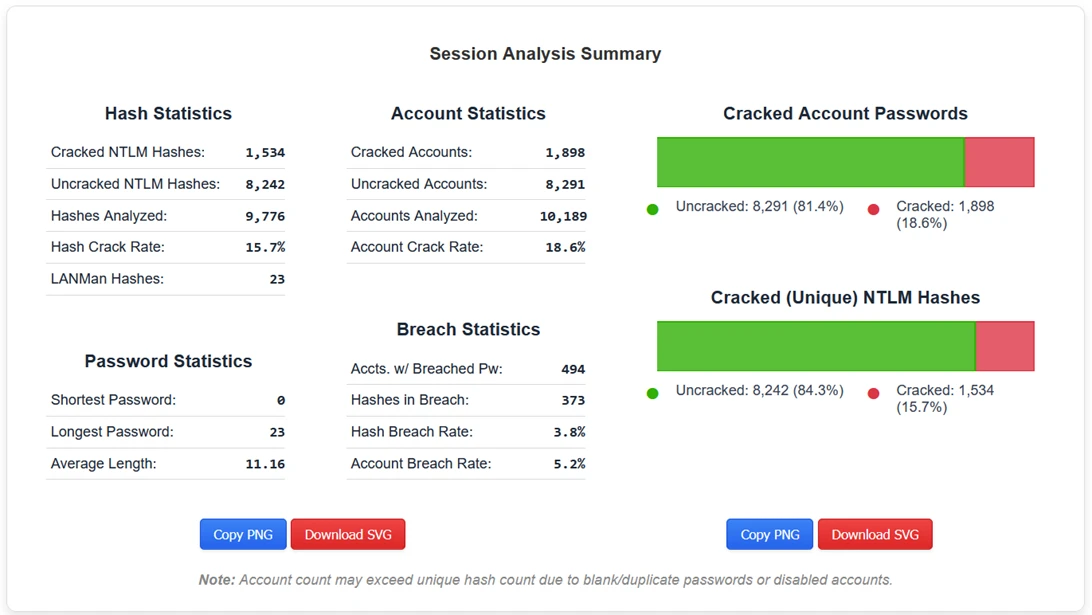The height and width of the screenshot is (615, 1092).
Task: Select the red segment of the account passwords bar
Action: pos(998,162)
